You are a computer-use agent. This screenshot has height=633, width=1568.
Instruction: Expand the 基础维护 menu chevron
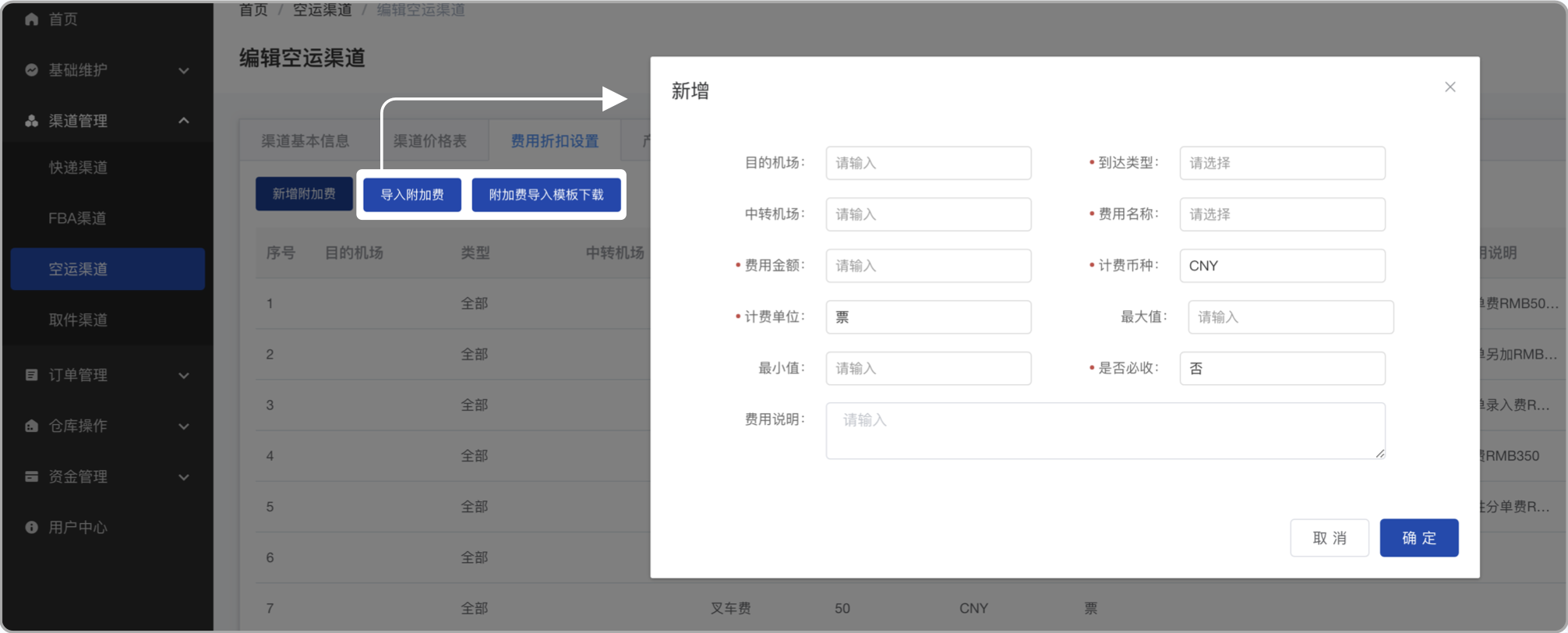(184, 71)
